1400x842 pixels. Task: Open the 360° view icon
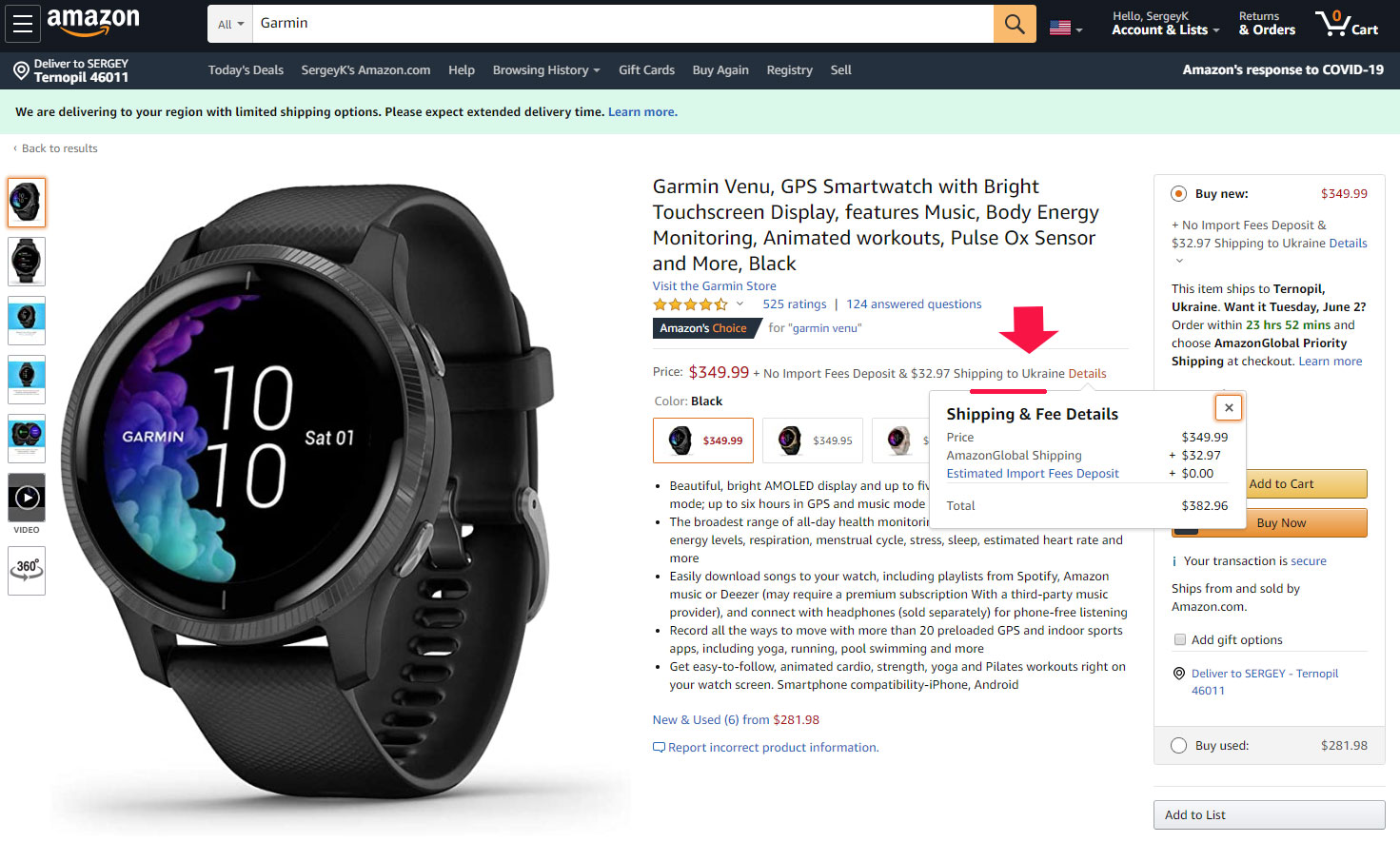point(27,570)
